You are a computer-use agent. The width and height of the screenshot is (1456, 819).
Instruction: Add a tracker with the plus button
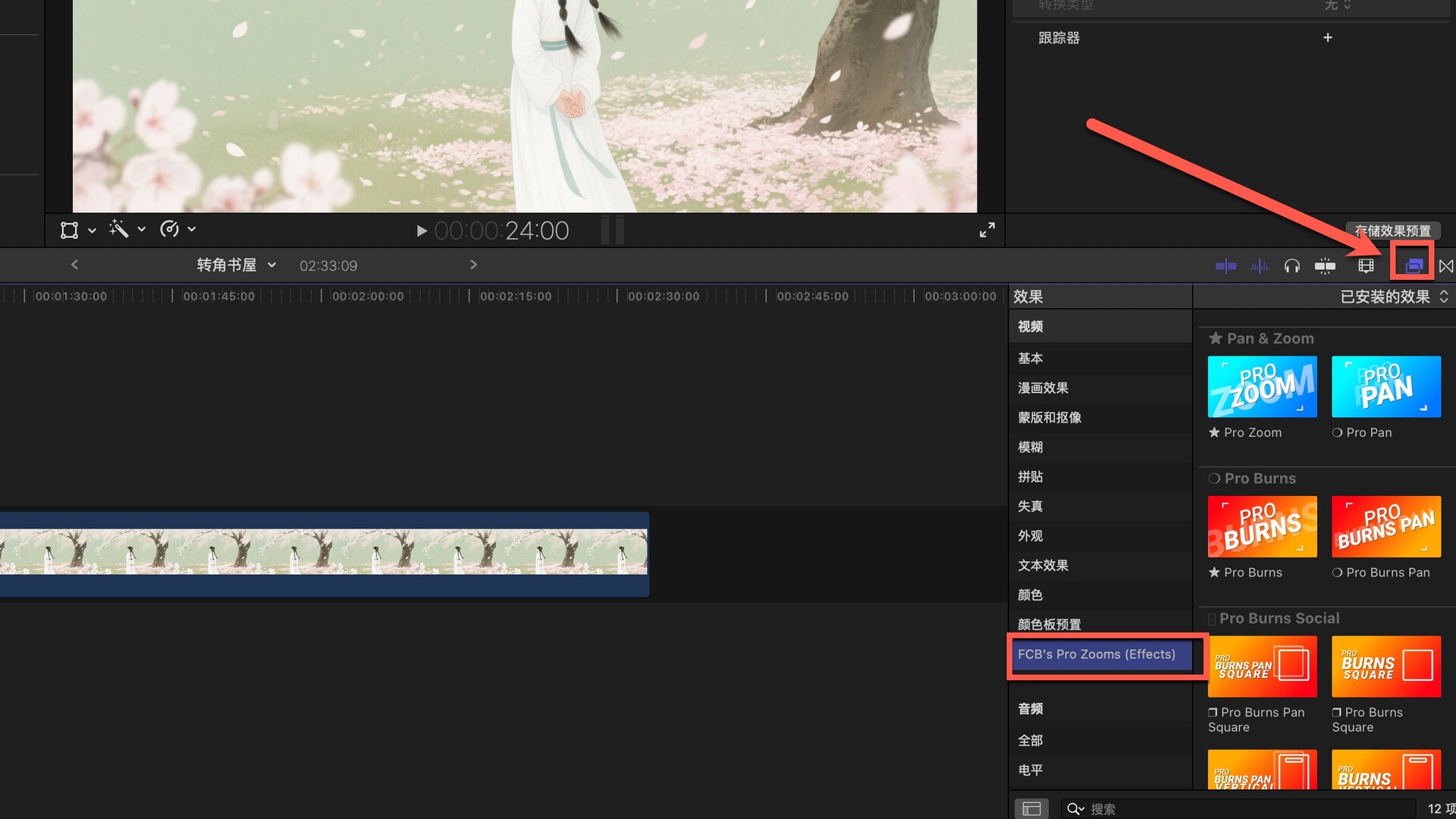[x=1327, y=38]
